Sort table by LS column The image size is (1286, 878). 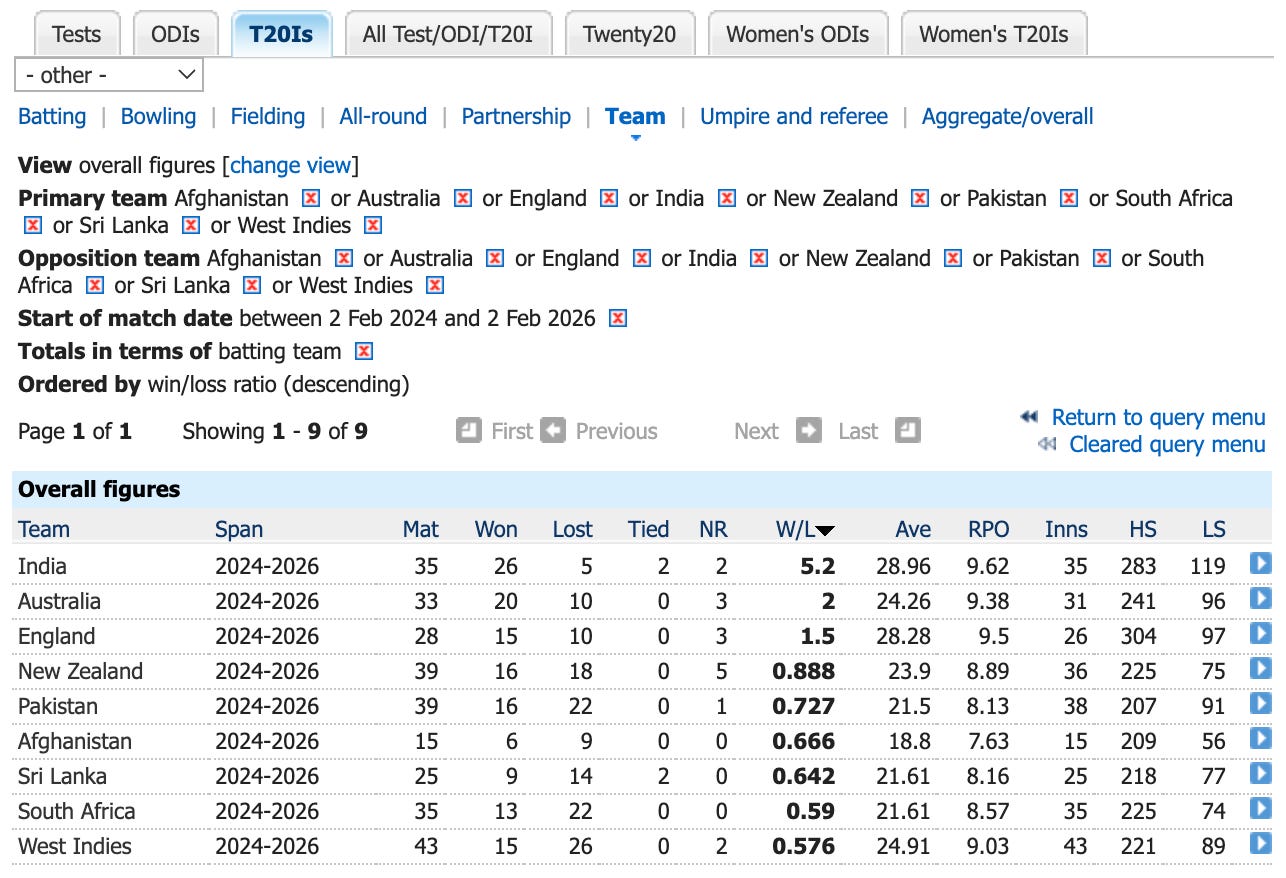[1214, 529]
